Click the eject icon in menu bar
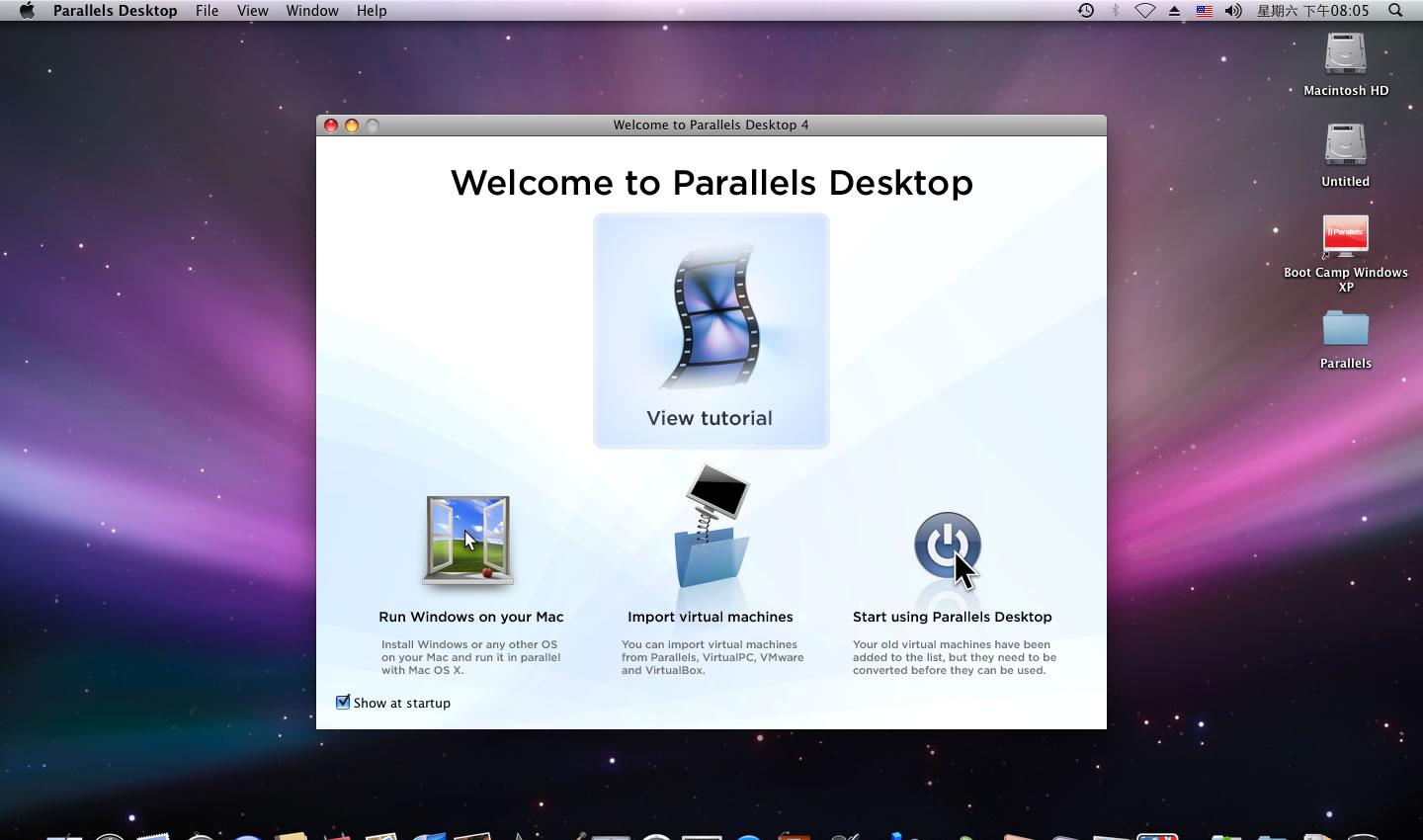1423x840 pixels. coord(1175,11)
